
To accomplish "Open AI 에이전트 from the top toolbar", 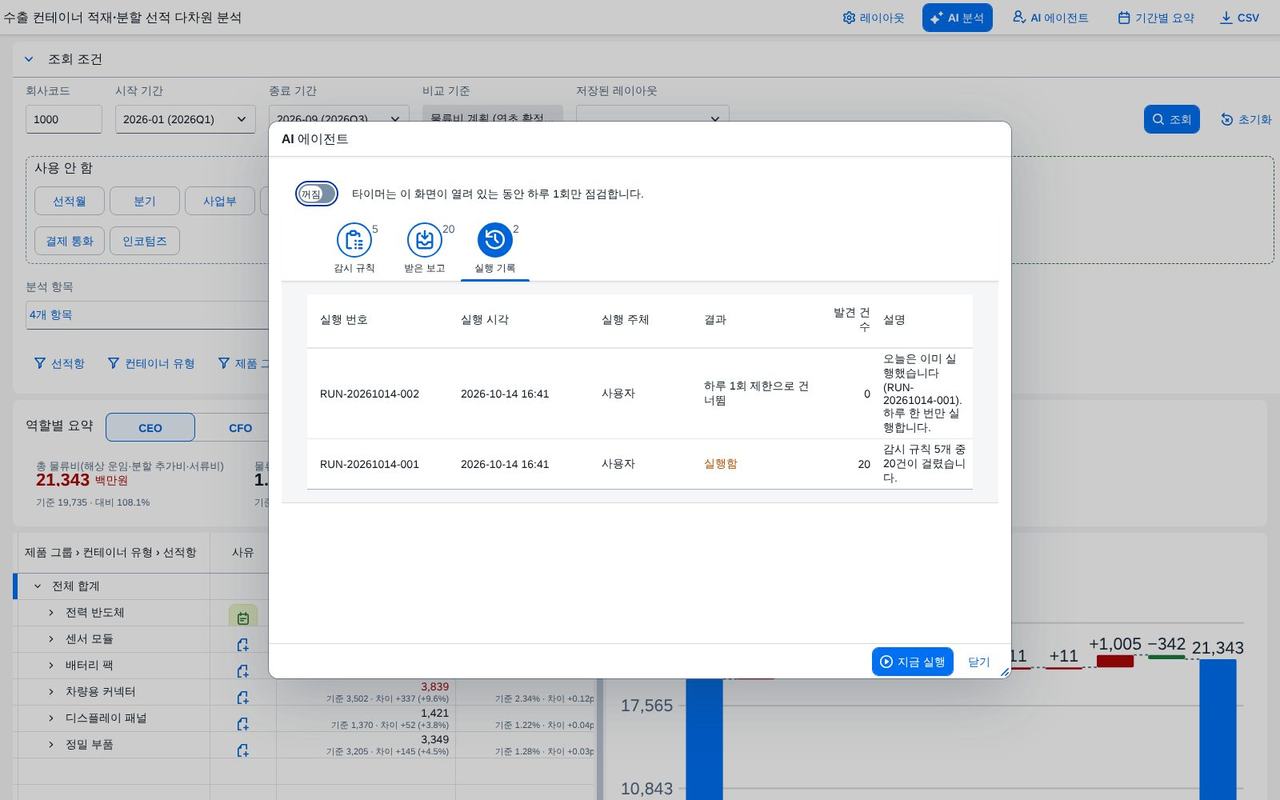I will [1050, 18].
